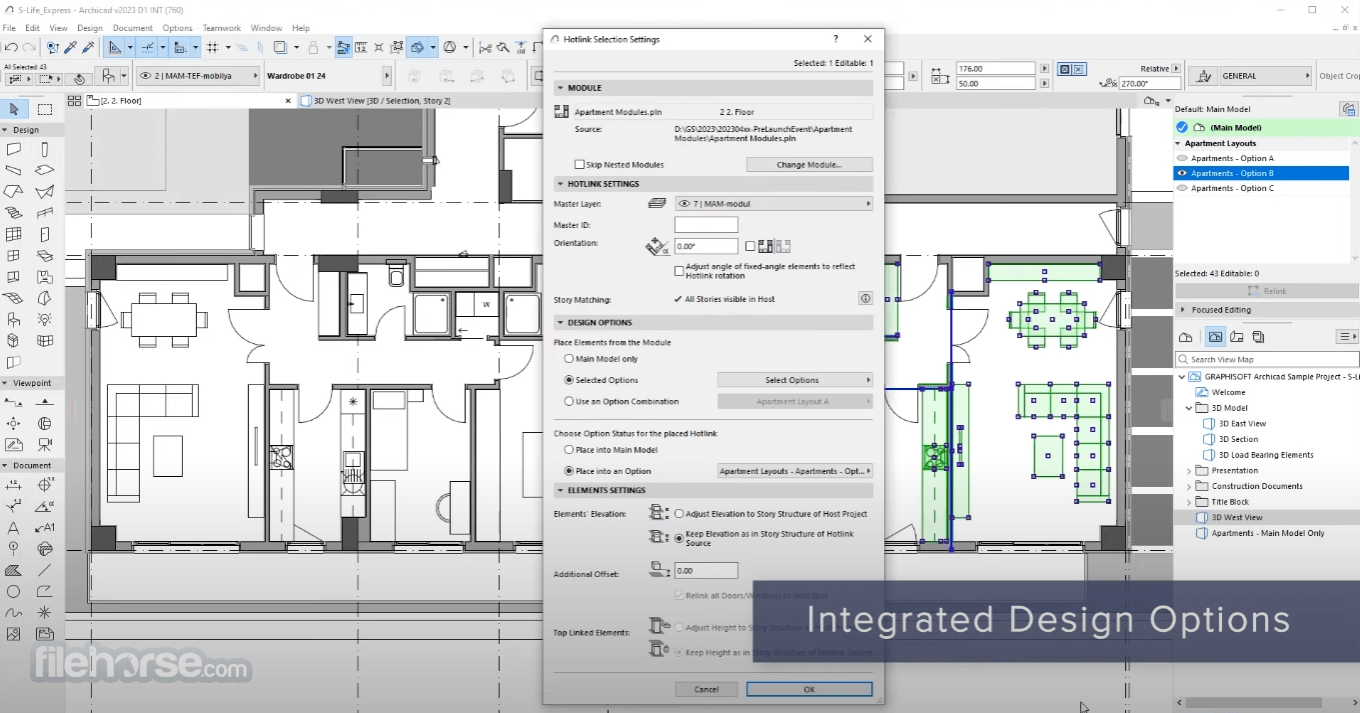
Task: Select the Object chair tool in toolbox
Action: (14, 320)
